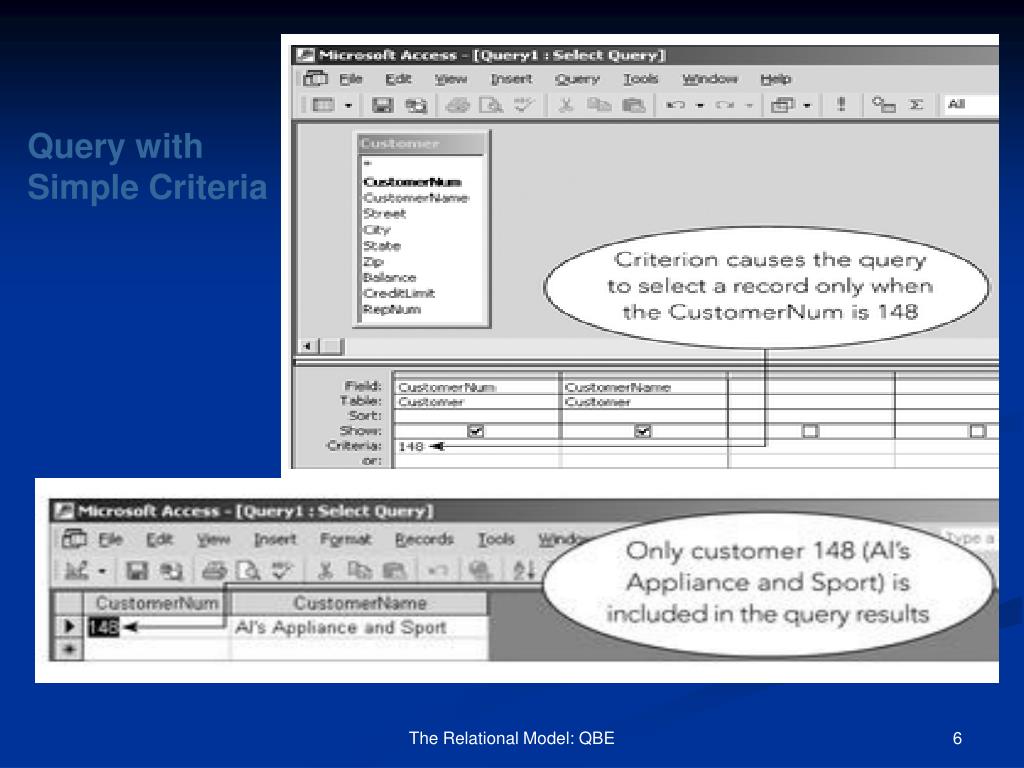Click the Paste icon in query design toolbar

coord(633,104)
